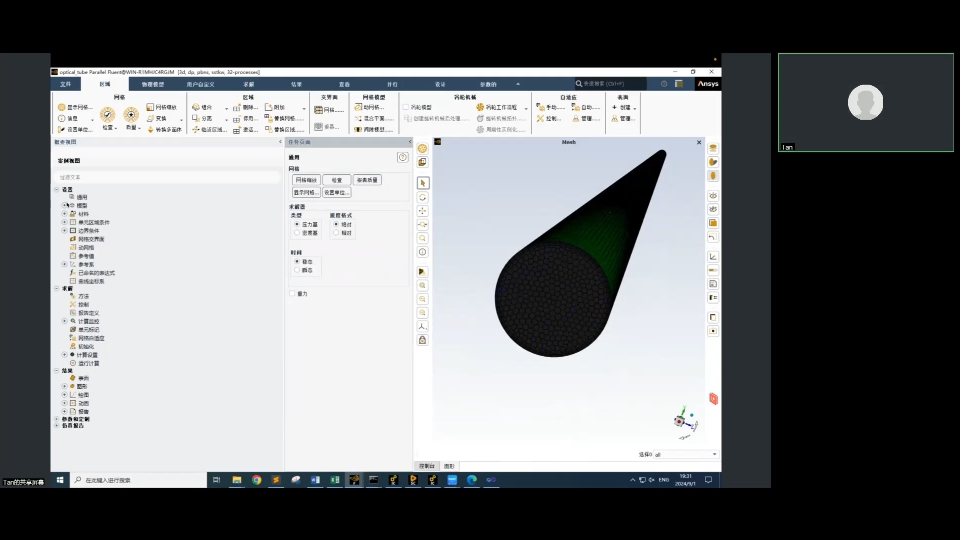Enable the Gravity (重力) checkbox

pos(292,294)
